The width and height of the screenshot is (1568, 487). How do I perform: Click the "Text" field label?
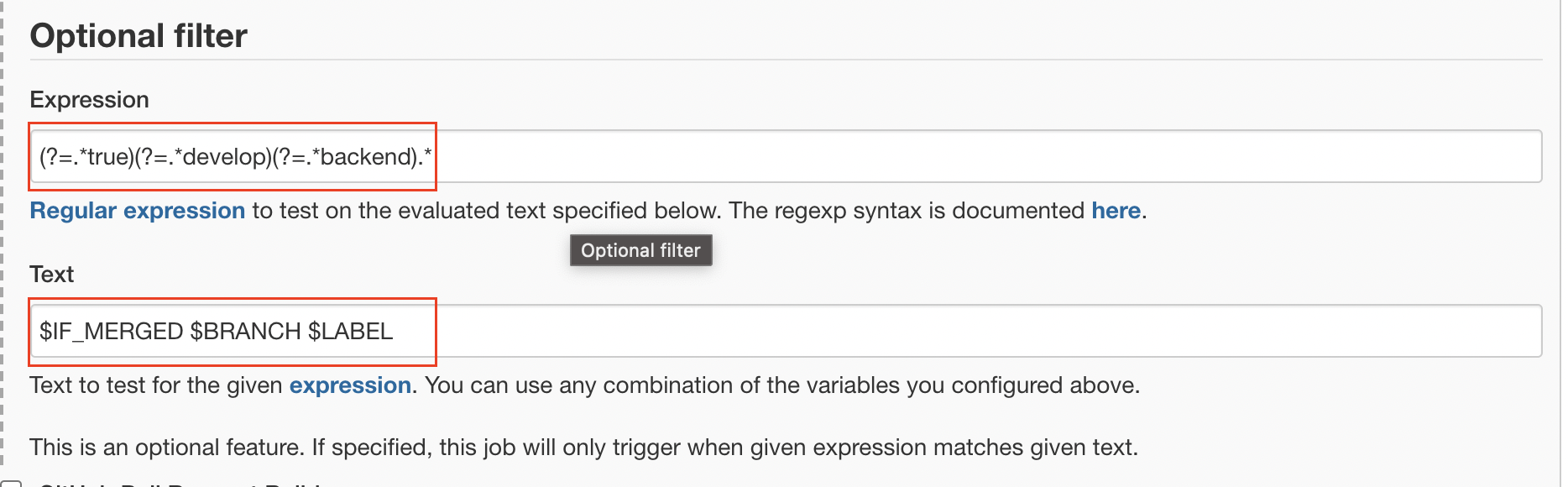tap(52, 274)
